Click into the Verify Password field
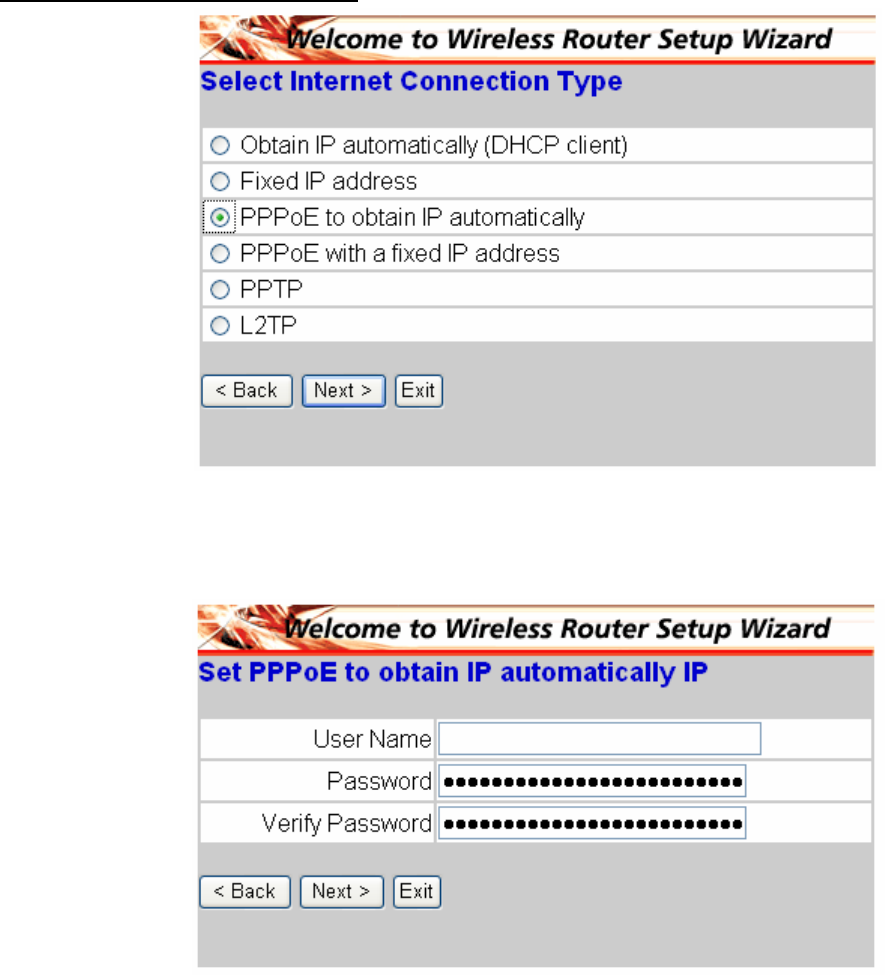885x975 pixels. tap(592, 823)
